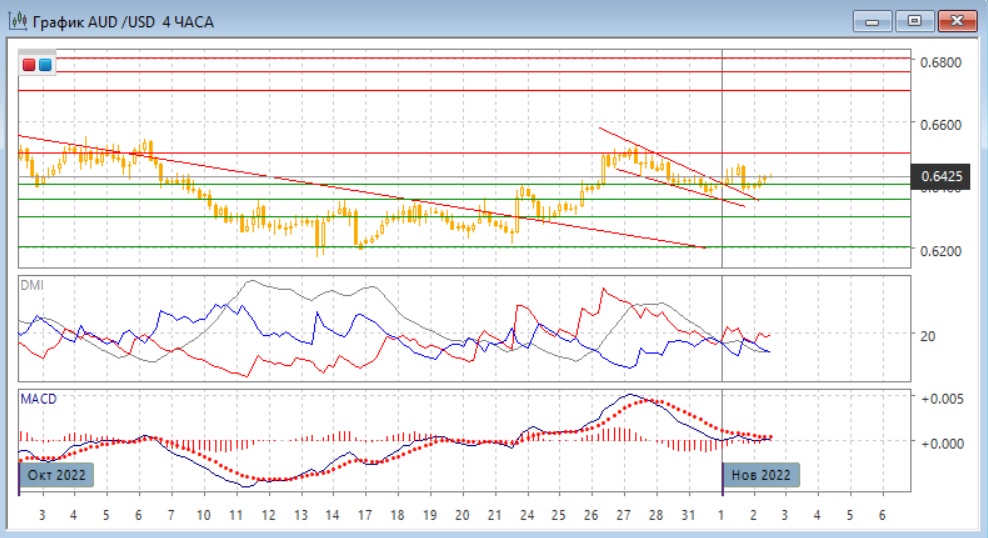Image resolution: width=988 pixels, height=538 pixels.
Task: Close the AUD/USD chart window
Action: (x=957, y=20)
